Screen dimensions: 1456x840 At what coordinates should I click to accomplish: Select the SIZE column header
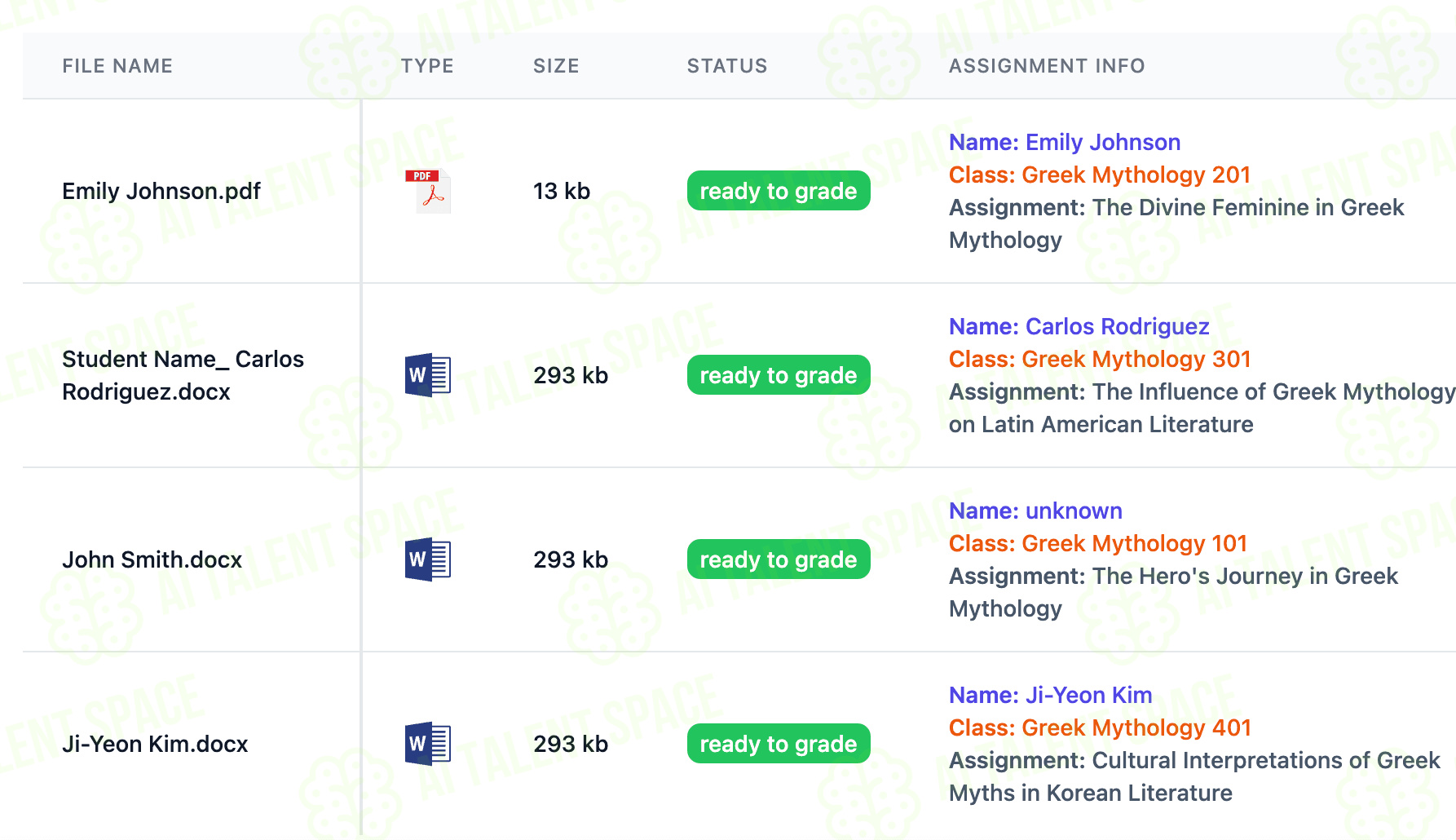[556, 66]
